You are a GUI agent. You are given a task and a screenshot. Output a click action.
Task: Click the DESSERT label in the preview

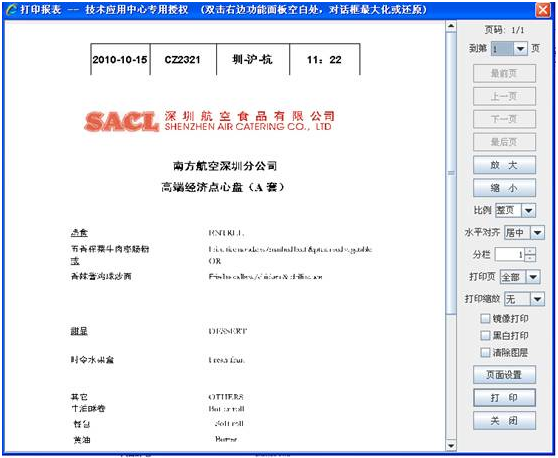point(228,331)
